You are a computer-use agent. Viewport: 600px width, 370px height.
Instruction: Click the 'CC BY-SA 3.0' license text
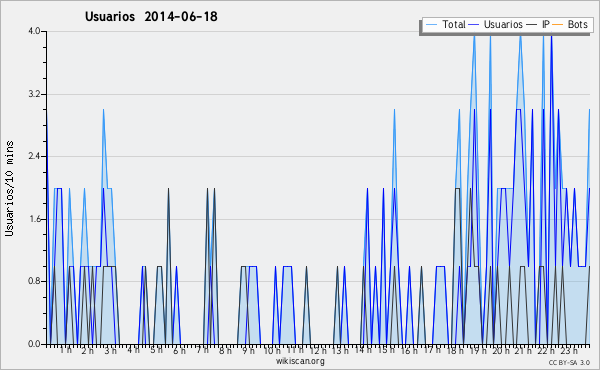(x=569, y=363)
